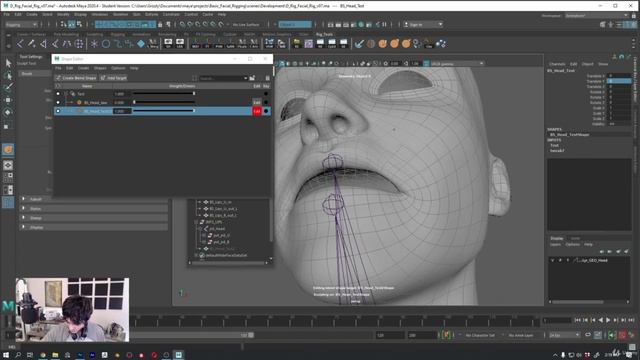
Task: Expand the Falloff section in Tool Settings
Action: pos(94,199)
